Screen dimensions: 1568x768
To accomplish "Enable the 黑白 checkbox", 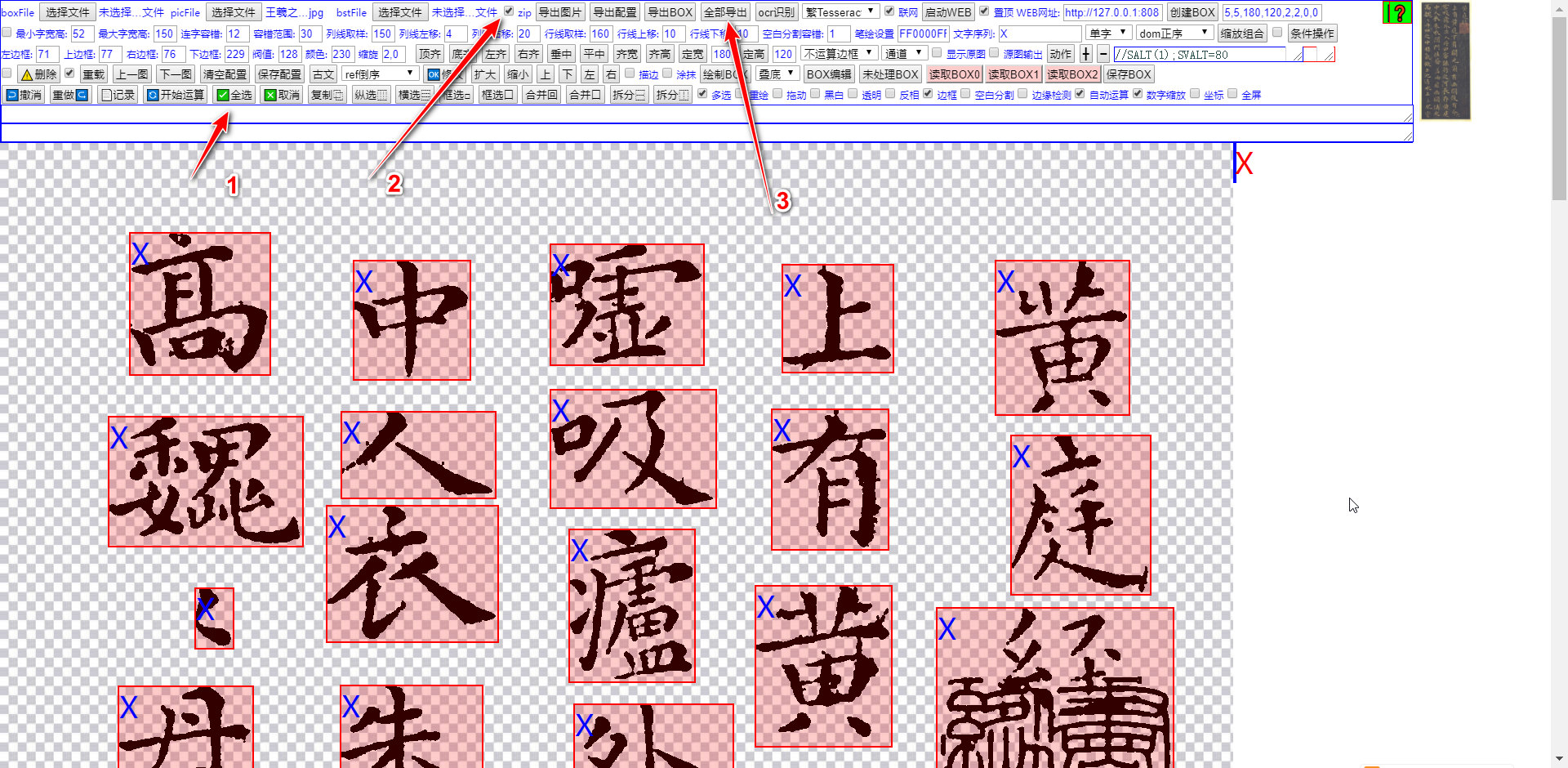I will click(x=815, y=94).
